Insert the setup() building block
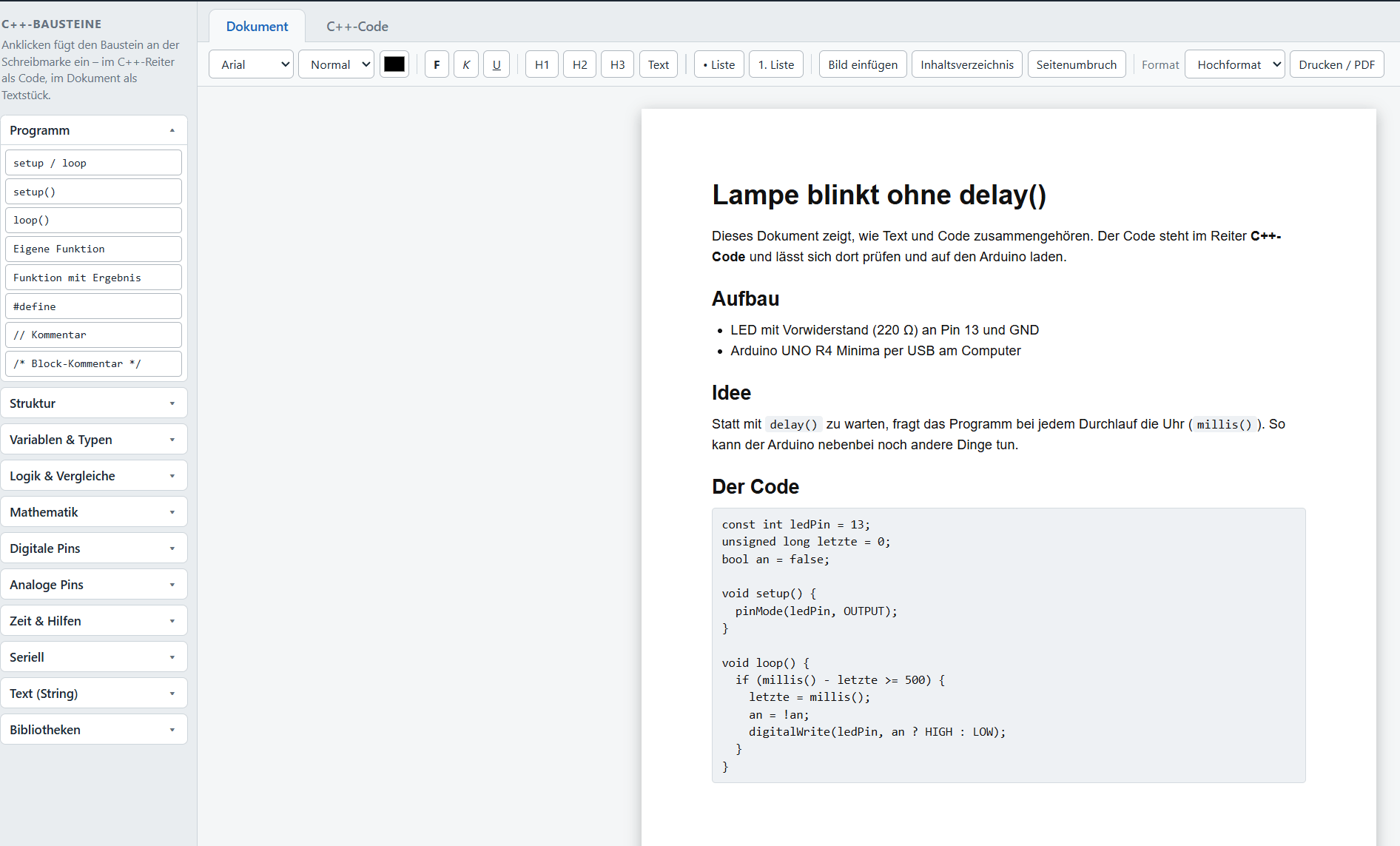 (93, 192)
